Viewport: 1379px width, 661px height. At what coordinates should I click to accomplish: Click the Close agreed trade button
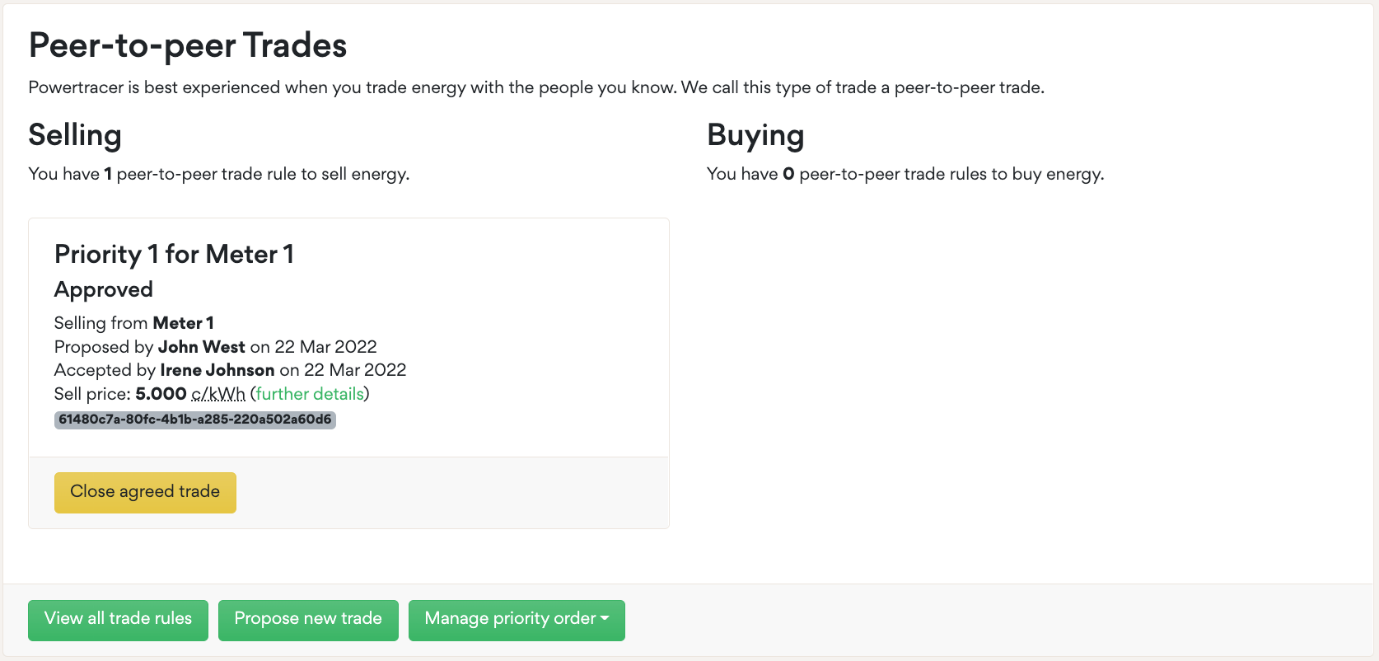pyautogui.click(x=145, y=492)
